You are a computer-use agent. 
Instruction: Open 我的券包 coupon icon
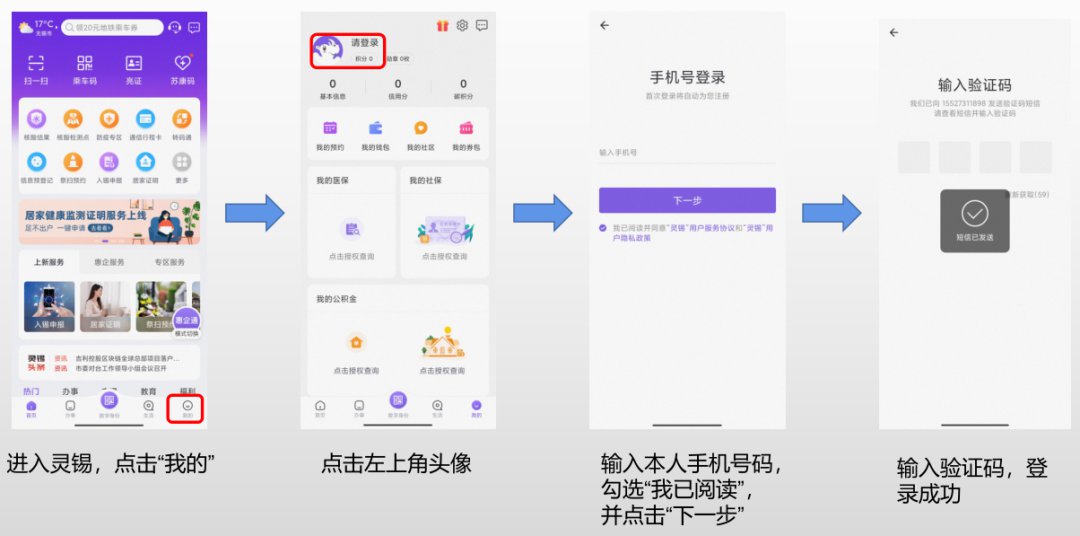[466, 128]
